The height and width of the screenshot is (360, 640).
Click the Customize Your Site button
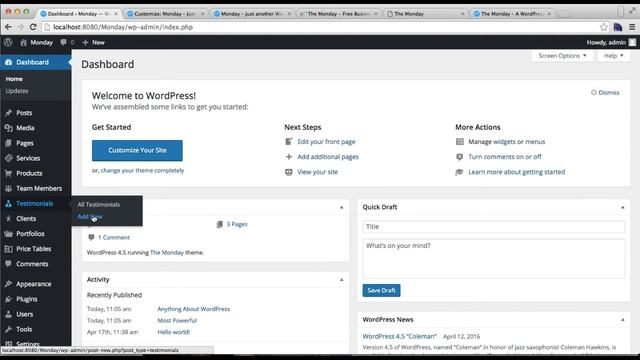tap(137, 150)
